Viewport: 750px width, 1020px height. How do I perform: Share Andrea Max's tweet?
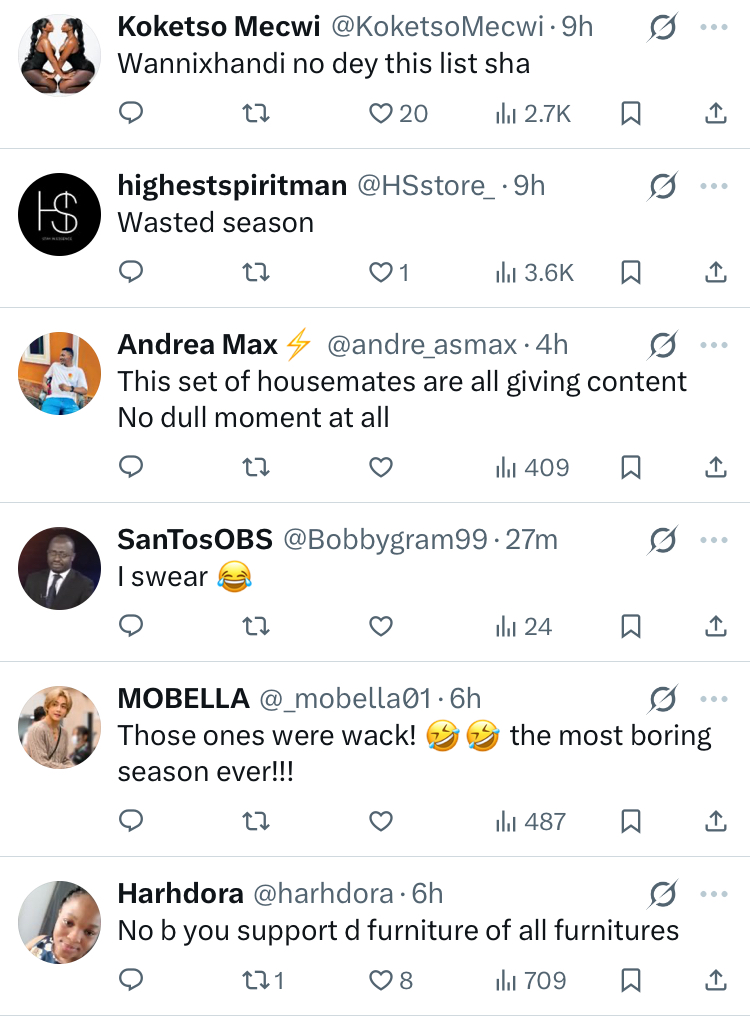[715, 467]
